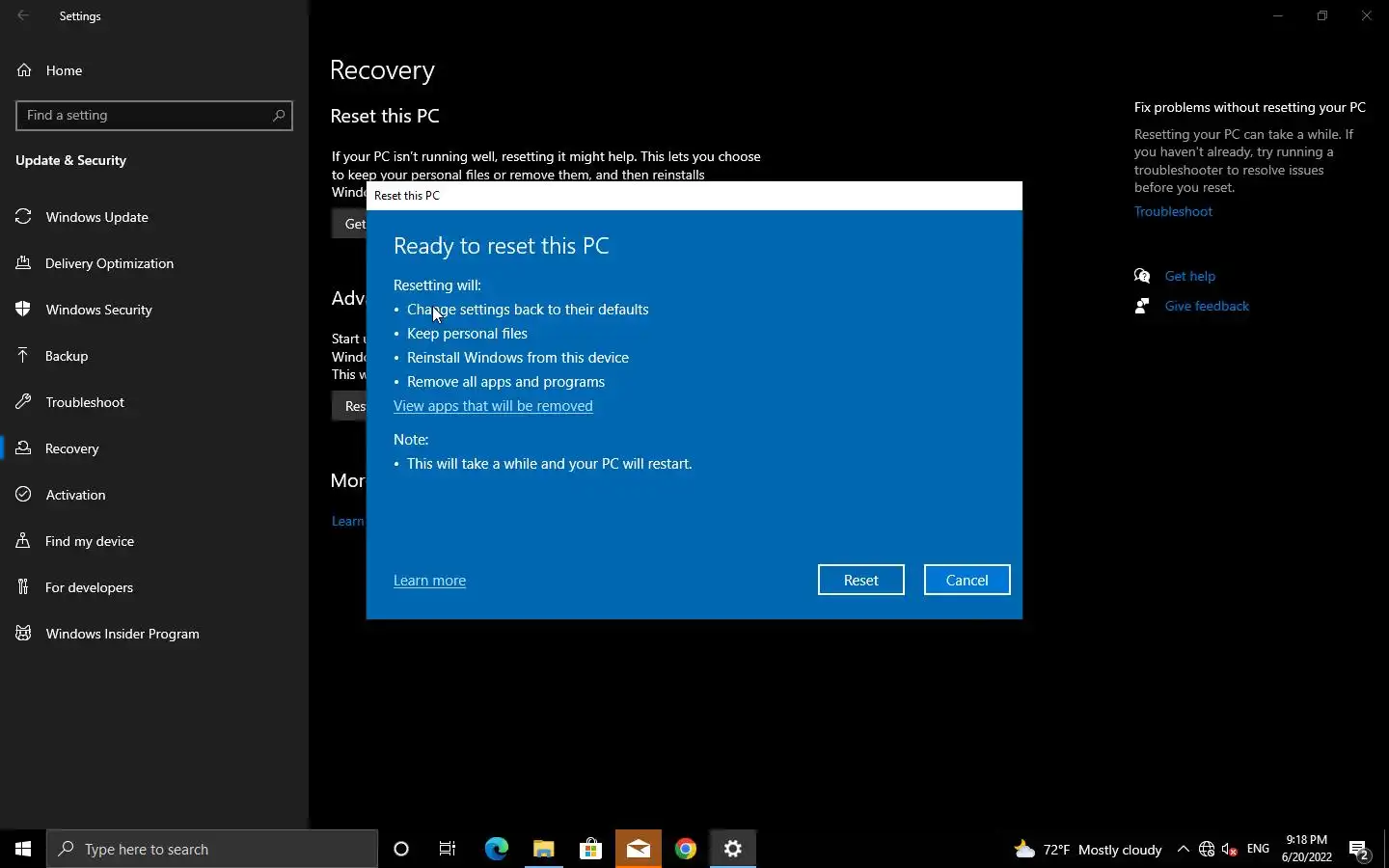Open the notification center icon
1389x868 pixels.
[1360, 850]
